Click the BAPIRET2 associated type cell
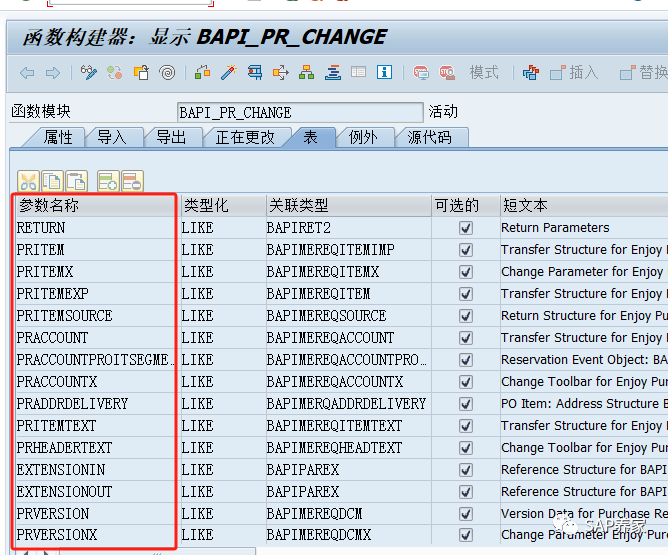The height and width of the screenshot is (555, 668). (348, 228)
